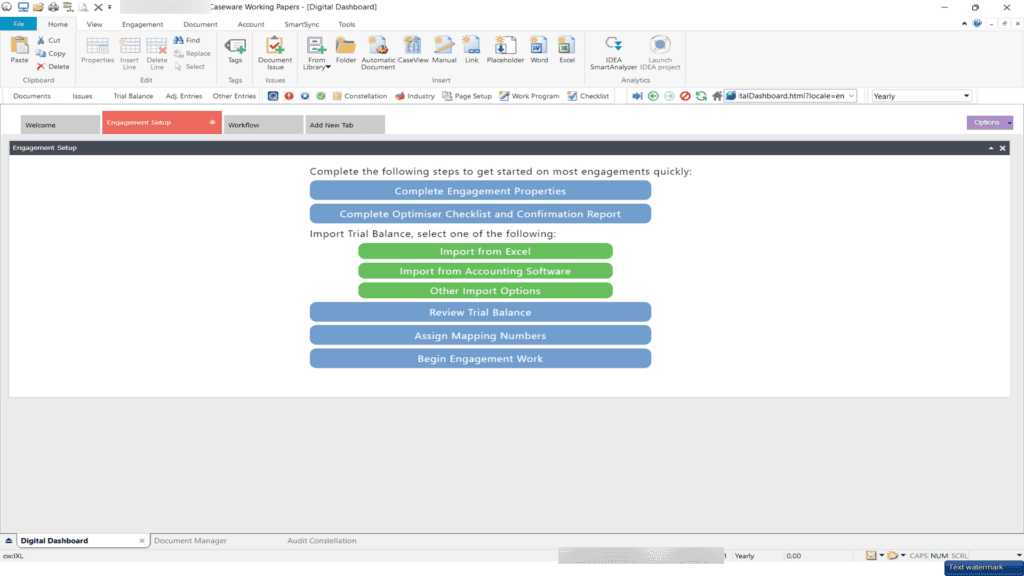Insert a Link document
Screen dimensions: 1024x576
[x=472, y=50]
